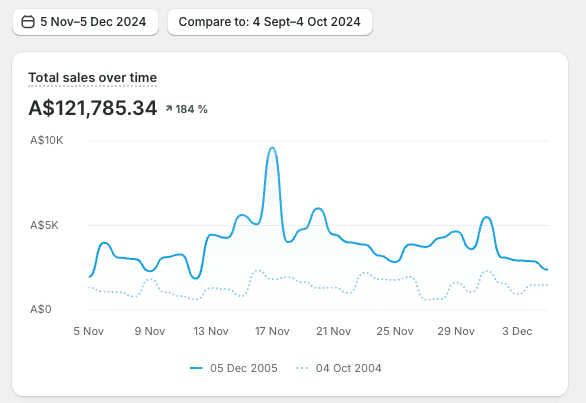This screenshot has height=403, width=586.
Task: Click the 29 Nov x-axis label
Action: point(456,331)
